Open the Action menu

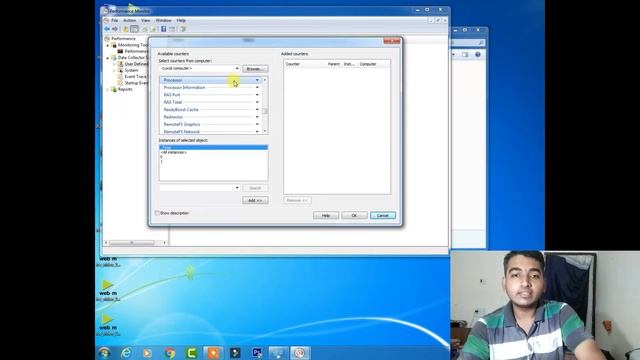(129, 20)
